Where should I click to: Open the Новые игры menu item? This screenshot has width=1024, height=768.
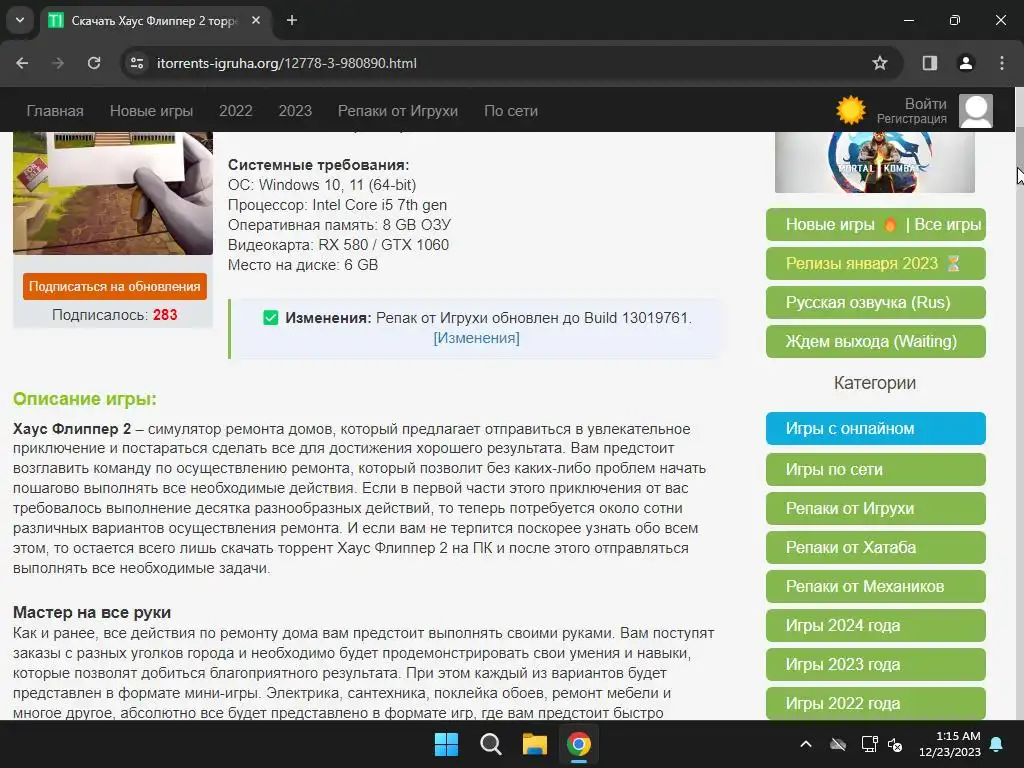tap(152, 111)
